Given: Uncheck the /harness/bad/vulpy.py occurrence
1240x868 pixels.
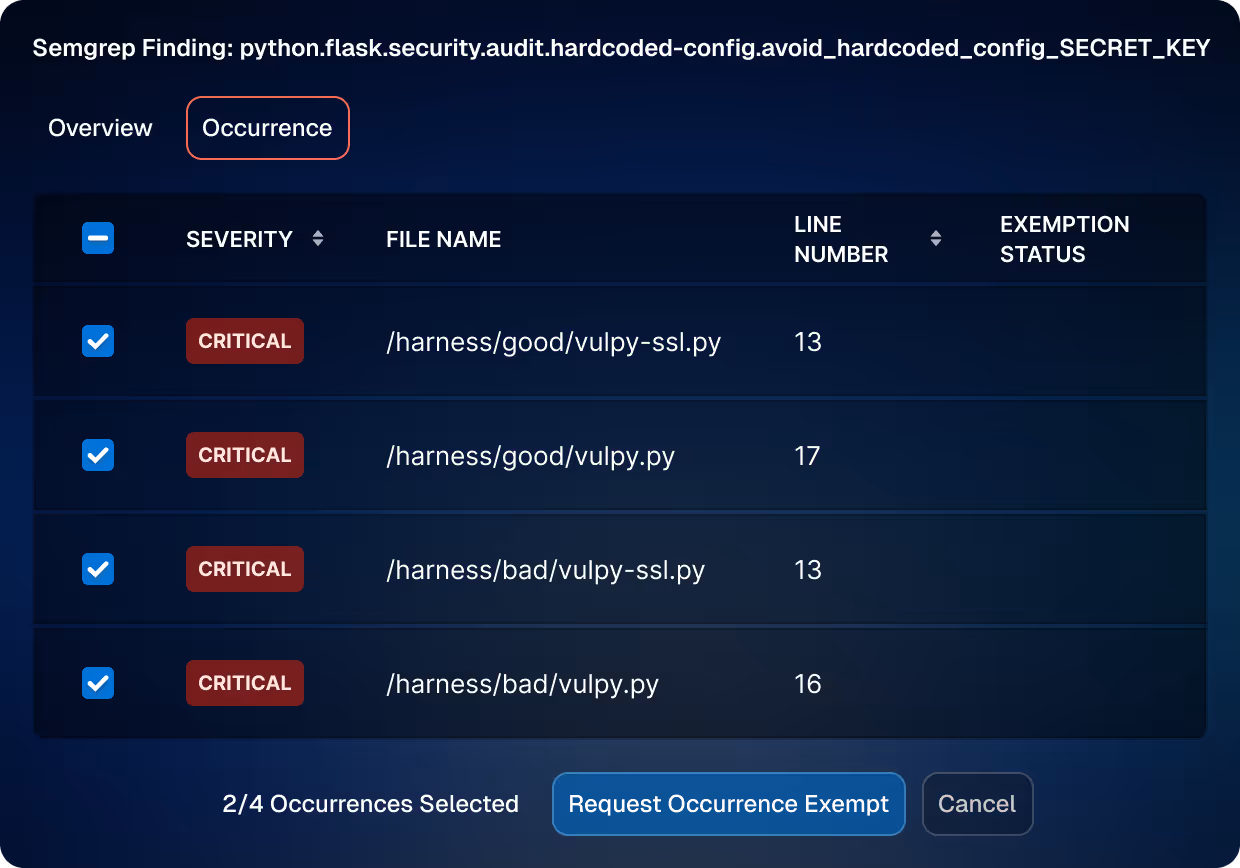Looking at the screenshot, I should (97, 683).
